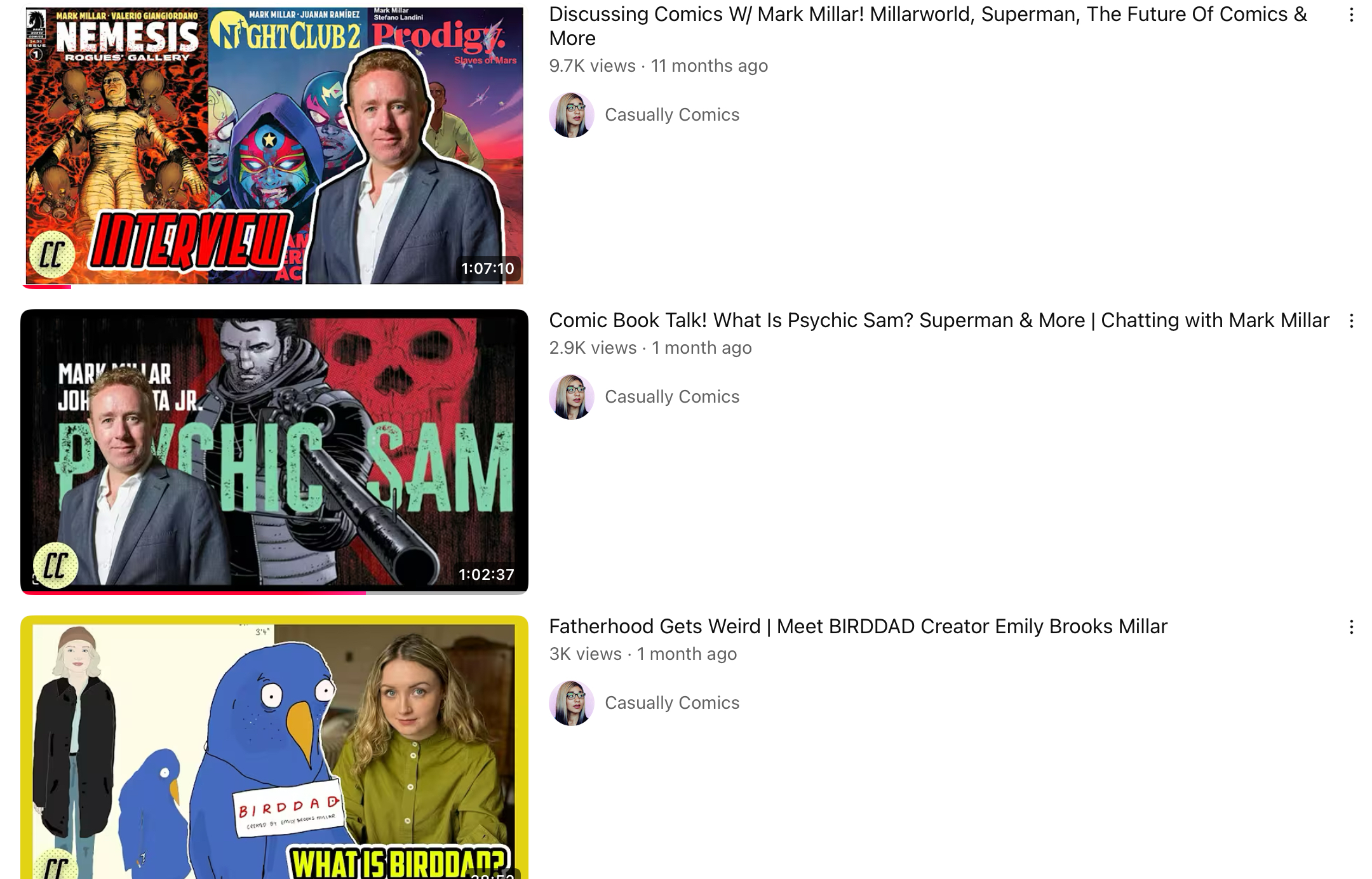Open options menu for Psychic Sam video
This screenshot has width=1372, height=879.
pyautogui.click(x=1351, y=321)
